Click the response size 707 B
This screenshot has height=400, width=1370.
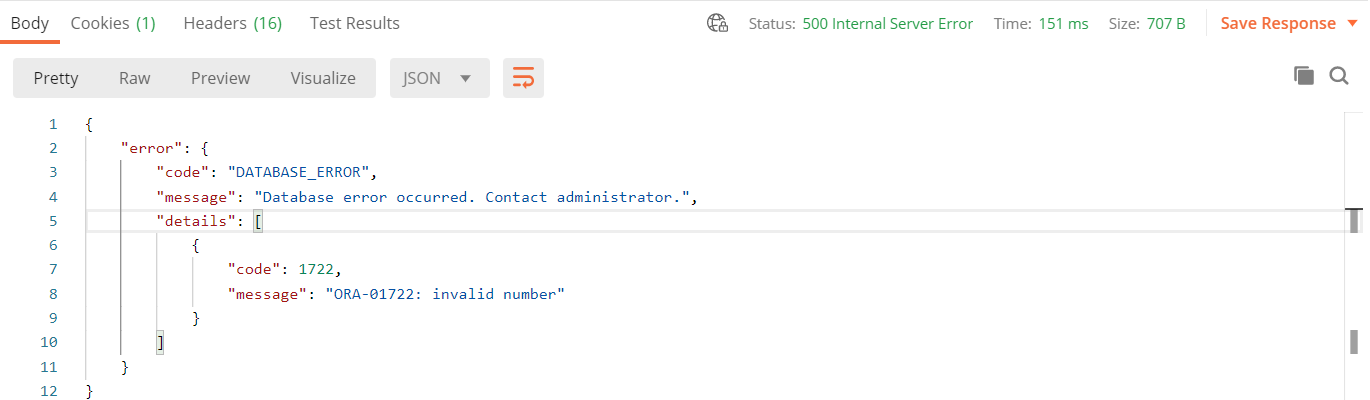click(x=1166, y=24)
